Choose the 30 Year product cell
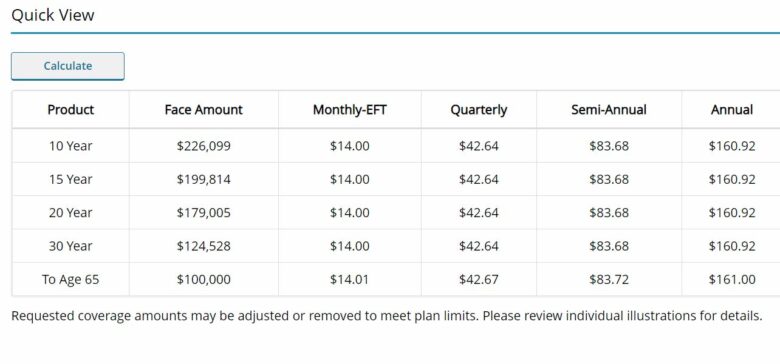Viewport: 780px width, 364px height. click(71, 246)
